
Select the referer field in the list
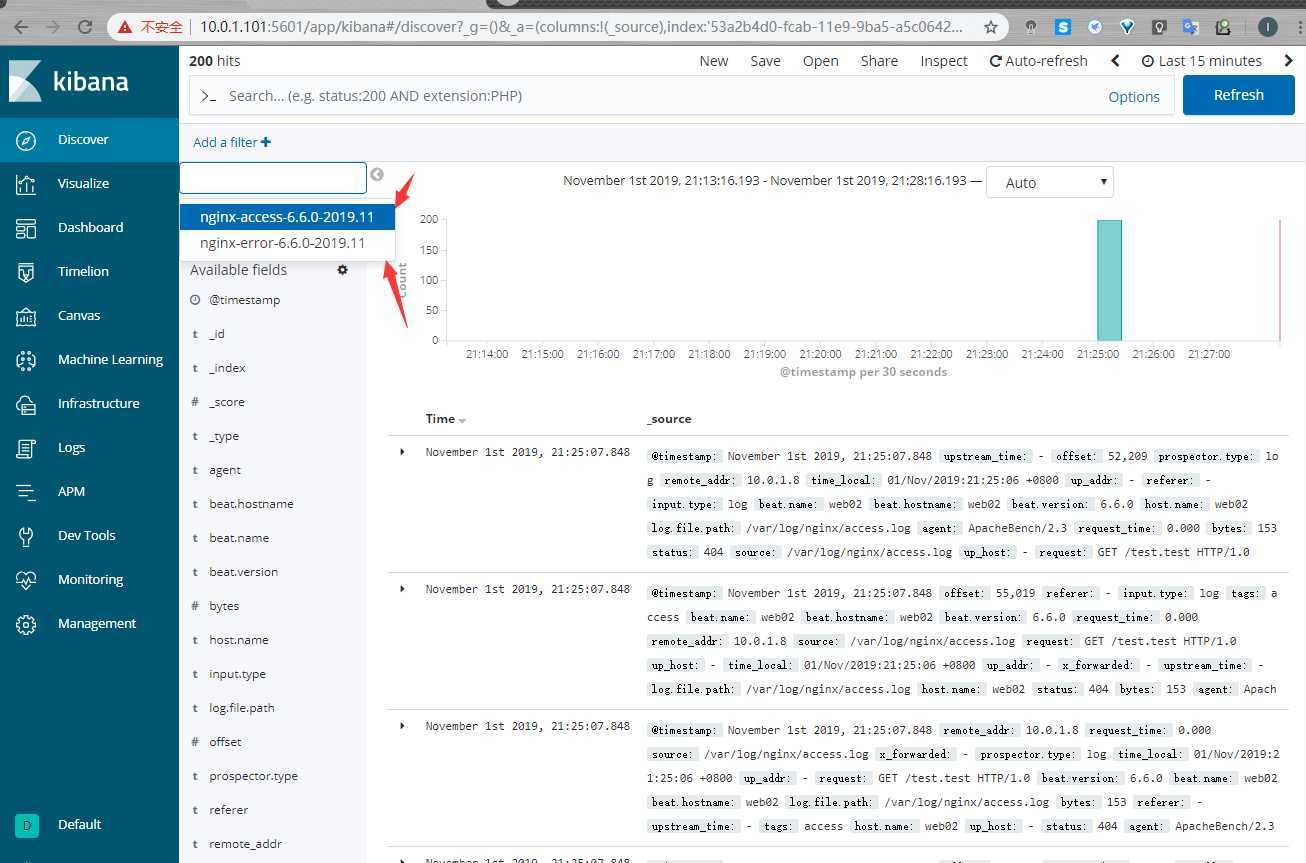[228, 810]
